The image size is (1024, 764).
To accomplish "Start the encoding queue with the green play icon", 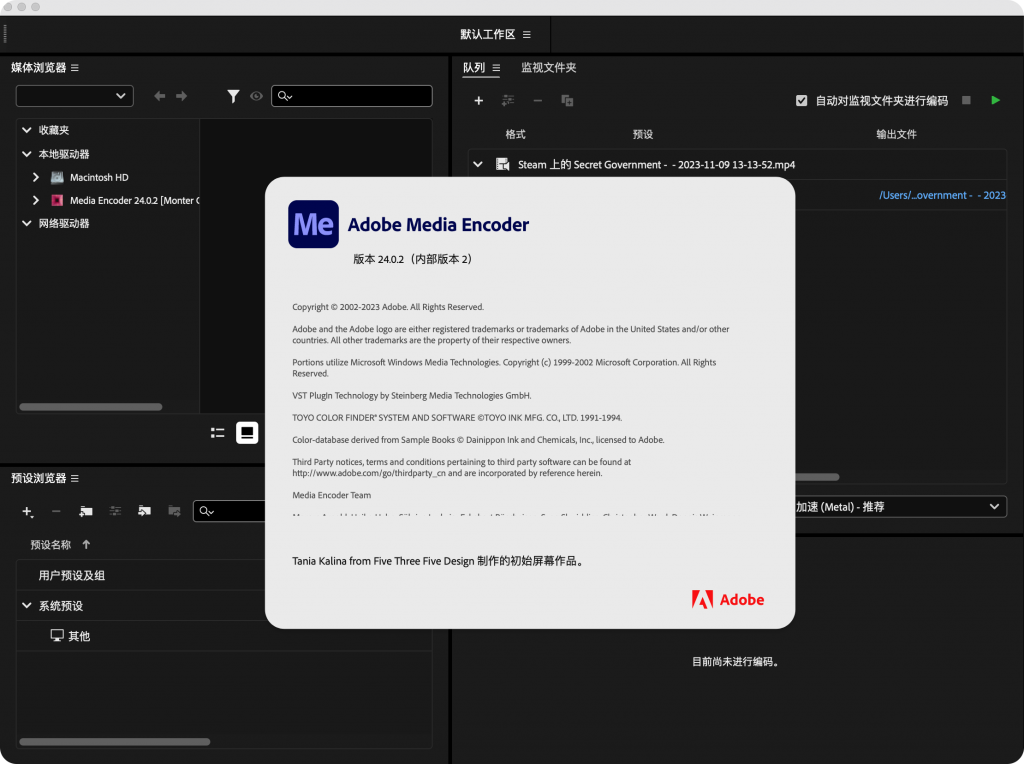I will pyautogui.click(x=994, y=101).
